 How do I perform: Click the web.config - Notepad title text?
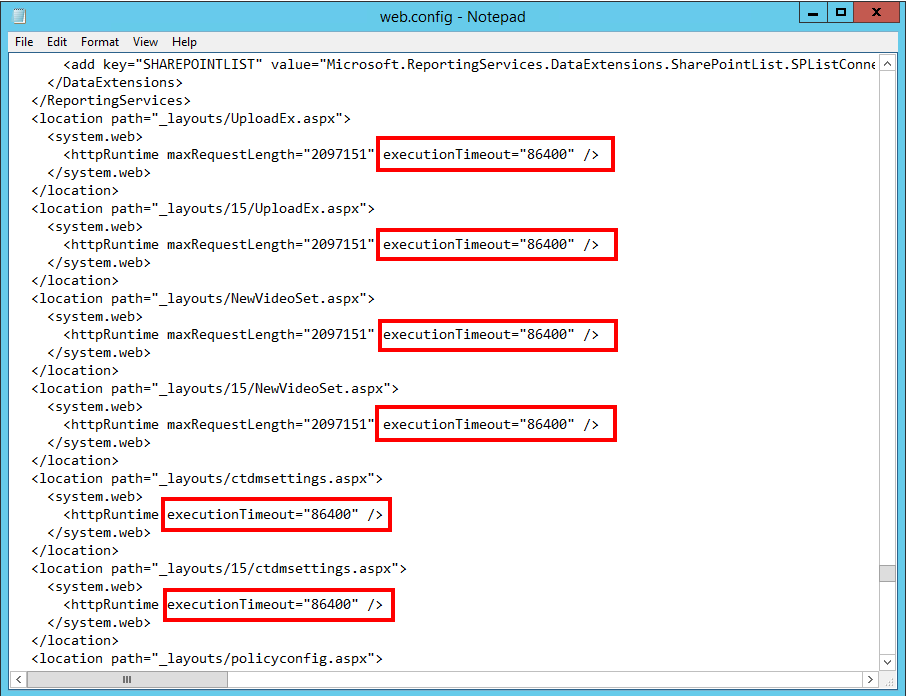(x=452, y=17)
